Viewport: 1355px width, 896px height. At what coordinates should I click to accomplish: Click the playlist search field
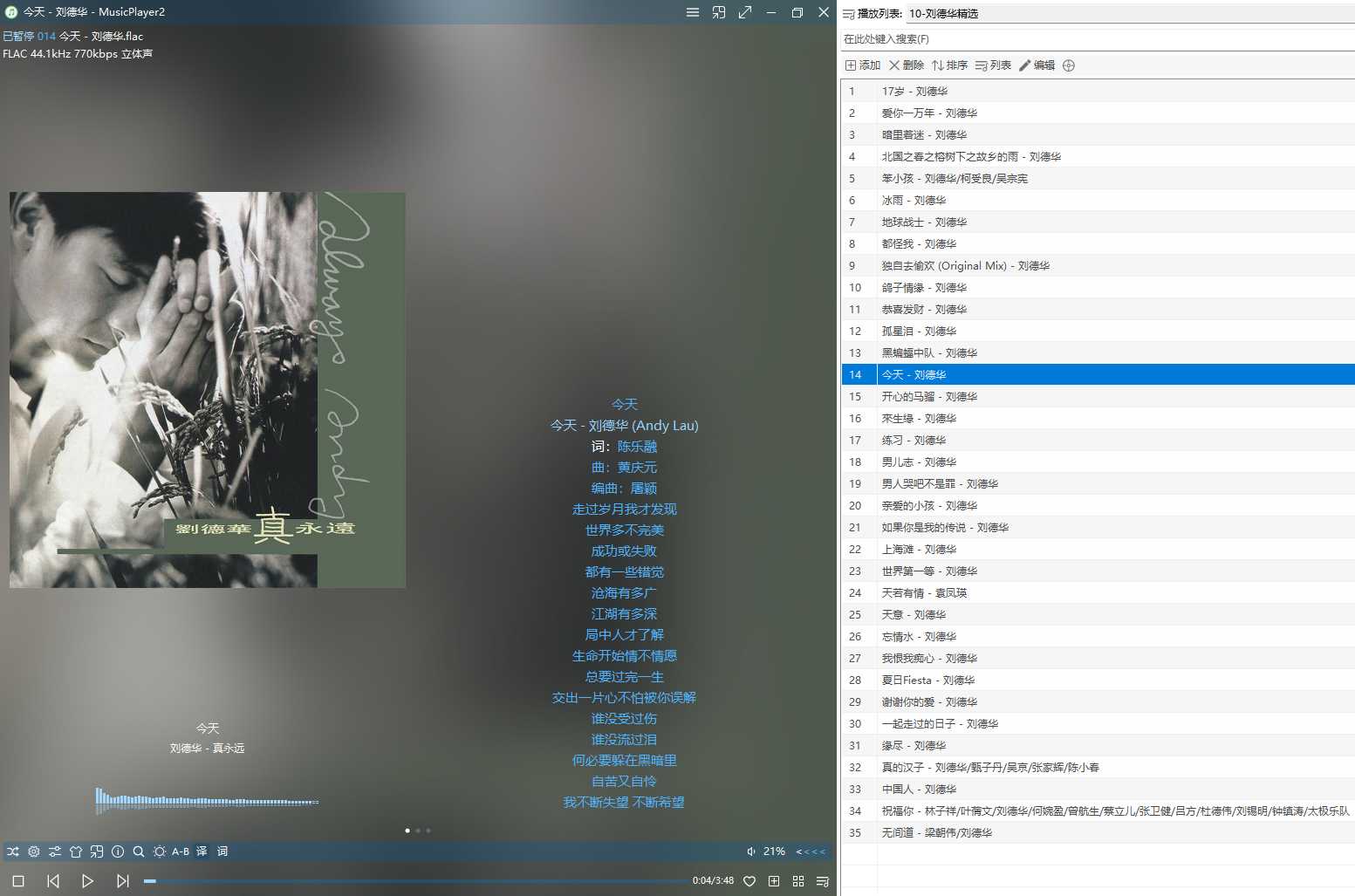(x=1098, y=39)
